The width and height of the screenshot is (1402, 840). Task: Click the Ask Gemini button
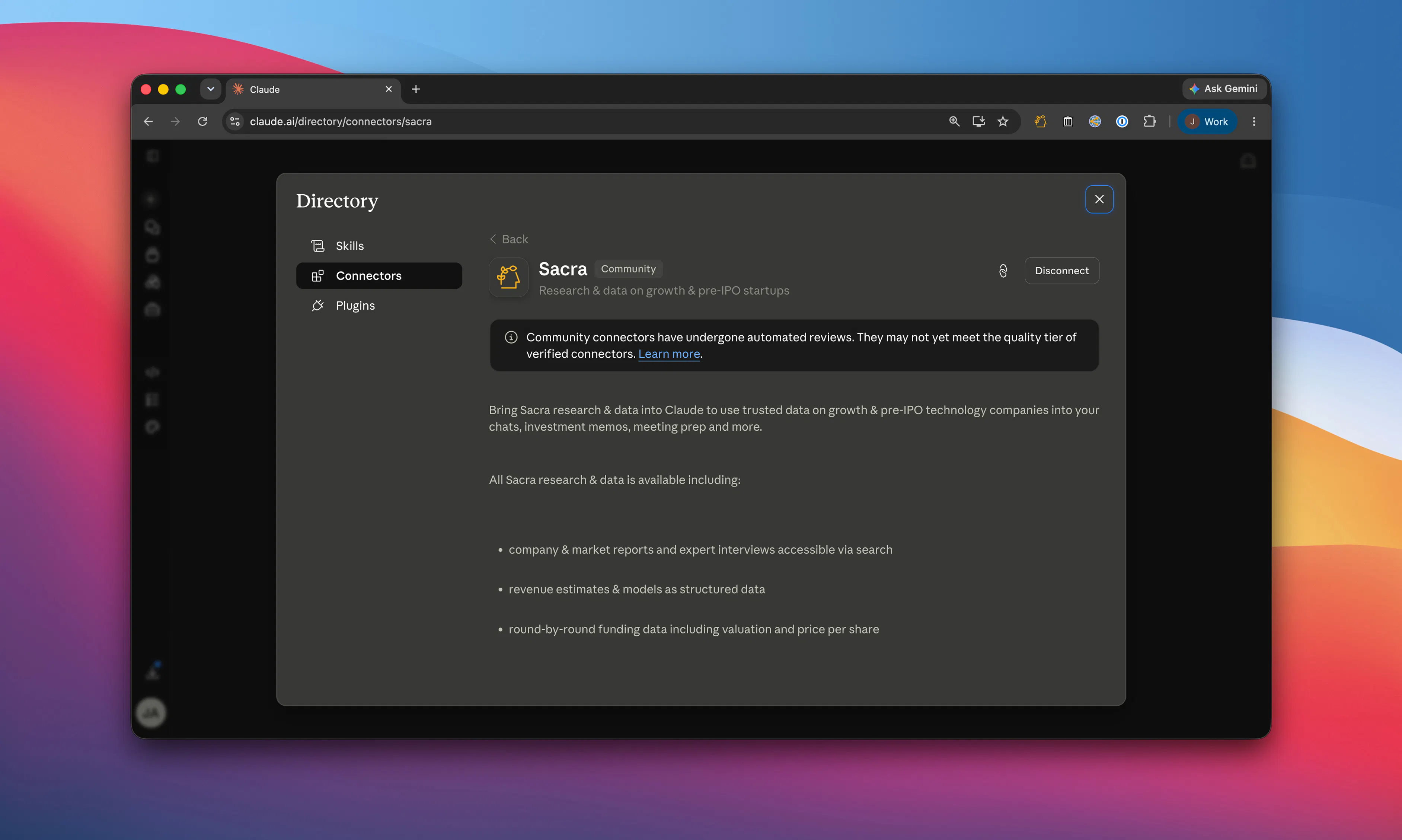(1224, 89)
